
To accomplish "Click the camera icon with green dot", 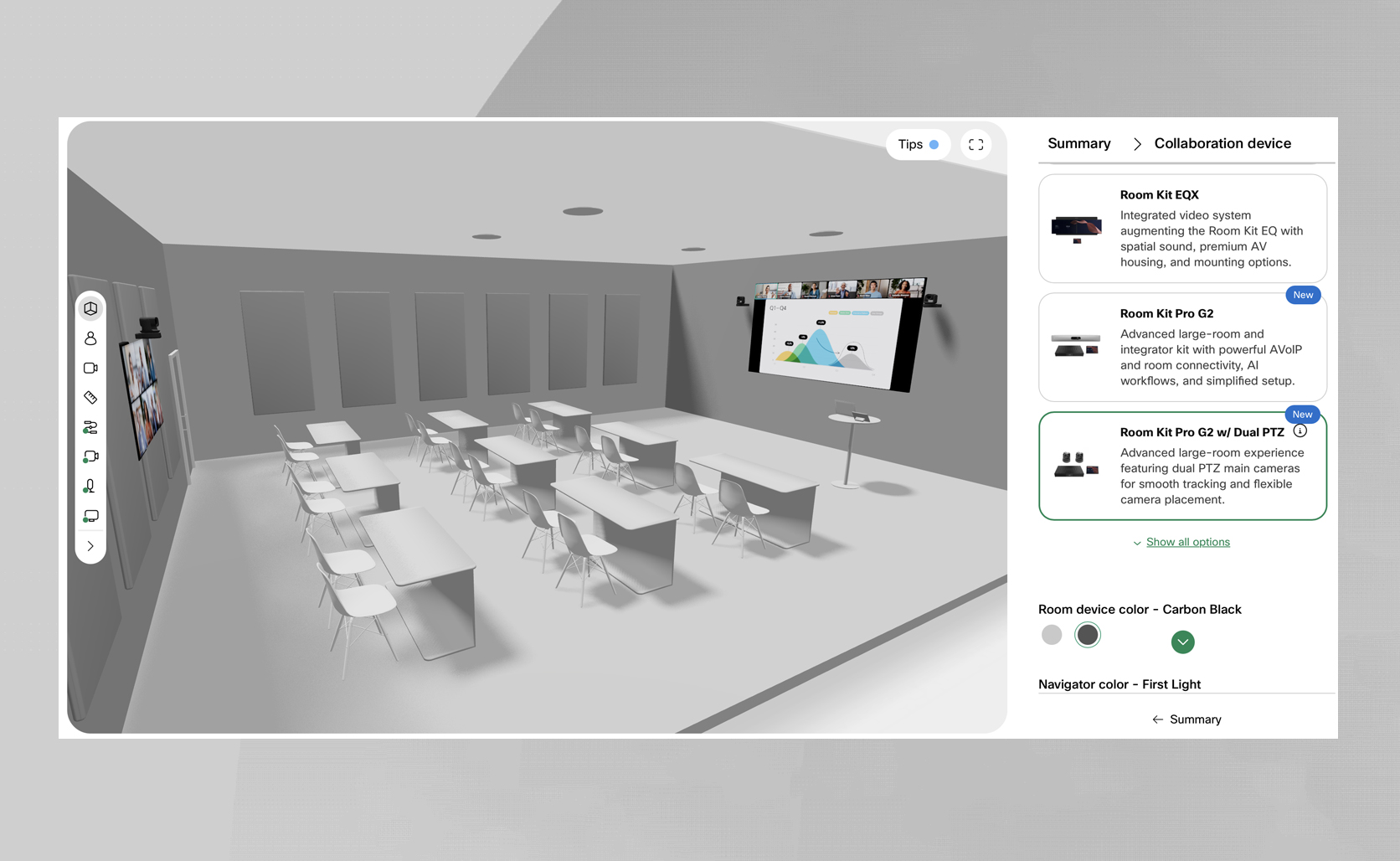I will click(90, 457).
